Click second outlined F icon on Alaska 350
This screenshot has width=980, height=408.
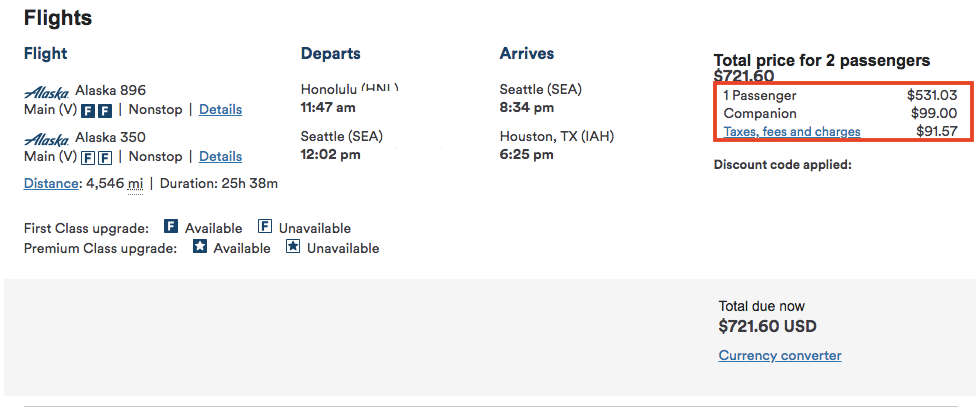tap(105, 157)
